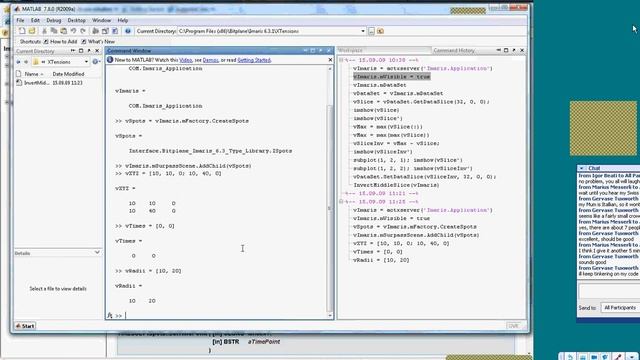
Task: Maximize the Command History panel
Action: click(506, 50)
